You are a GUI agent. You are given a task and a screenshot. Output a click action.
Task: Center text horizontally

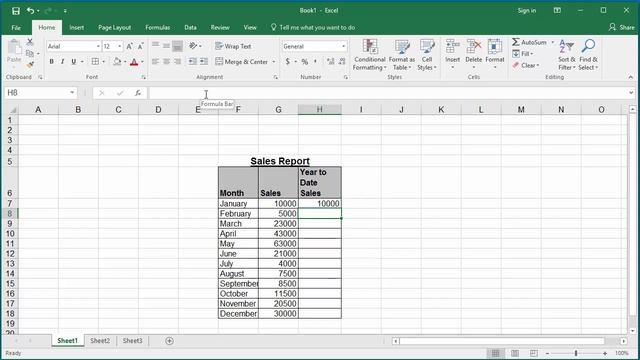tap(166, 62)
